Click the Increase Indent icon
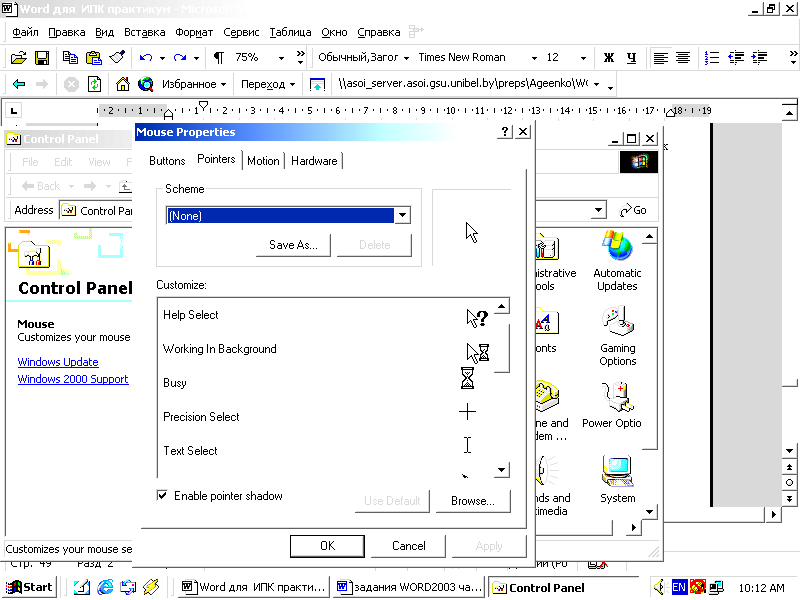800x600 pixels. pos(759,58)
